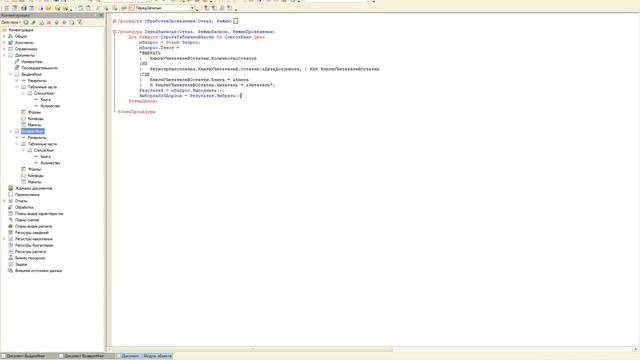This screenshot has width=640, height=360.
Task: Select Внешние источники данных
Action: pos(38,271)
